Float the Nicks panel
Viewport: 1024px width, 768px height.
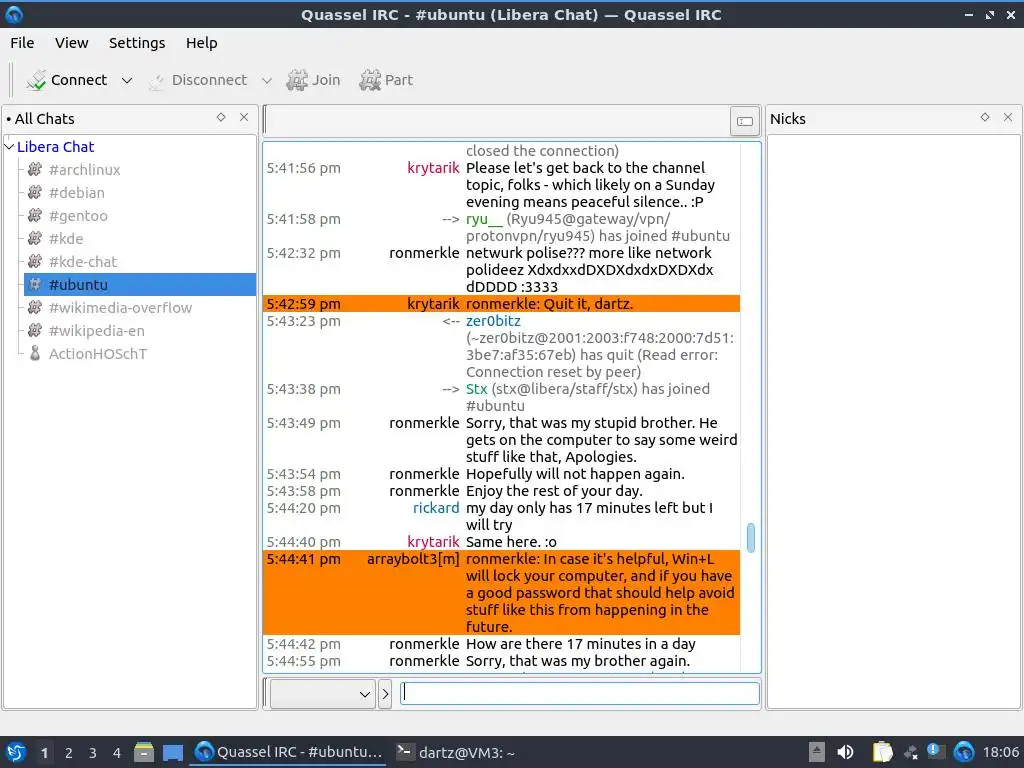click(985, 118)
